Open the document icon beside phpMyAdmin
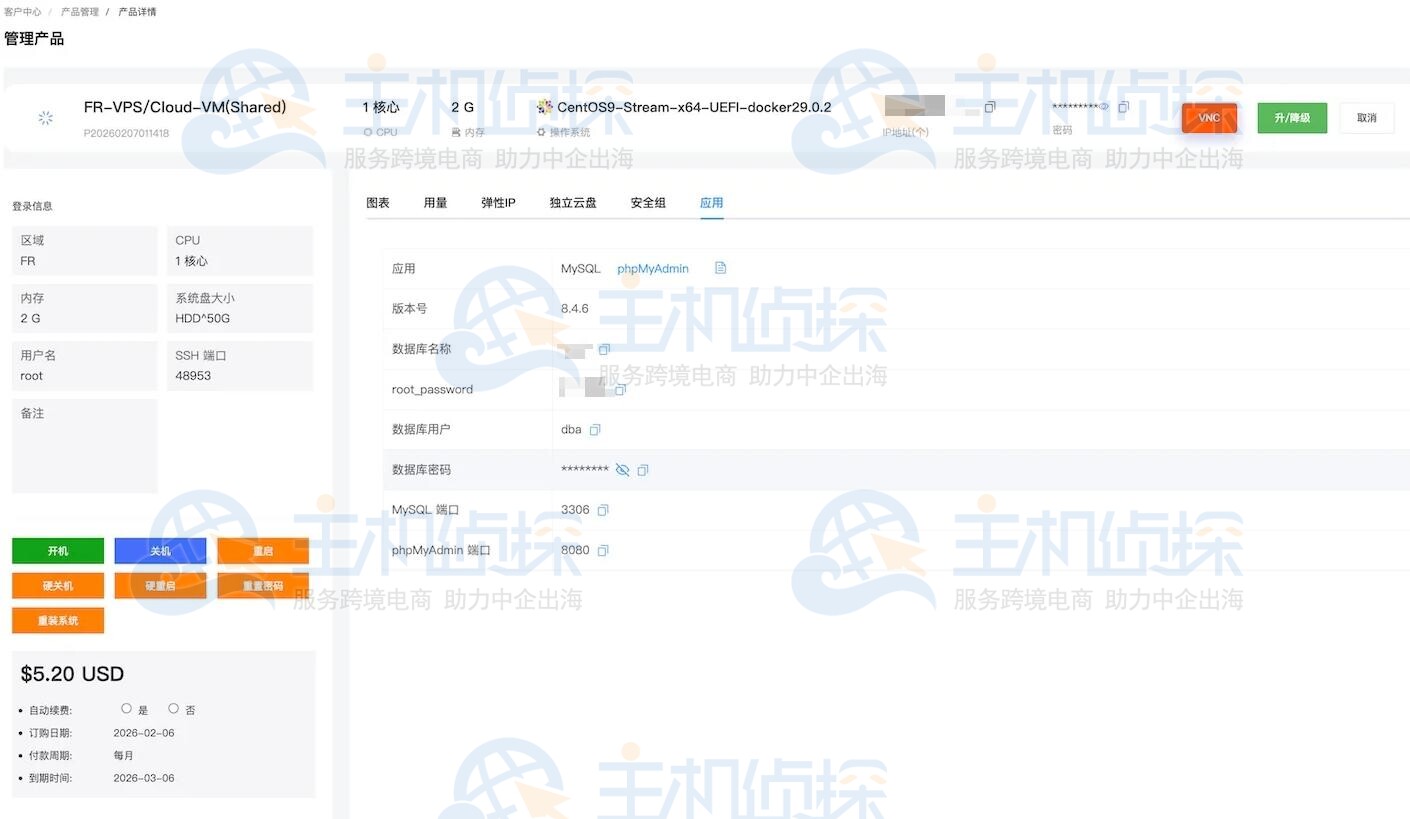Image resolution: width=1410 pixels, height=819 pixels. pos(718,268)
